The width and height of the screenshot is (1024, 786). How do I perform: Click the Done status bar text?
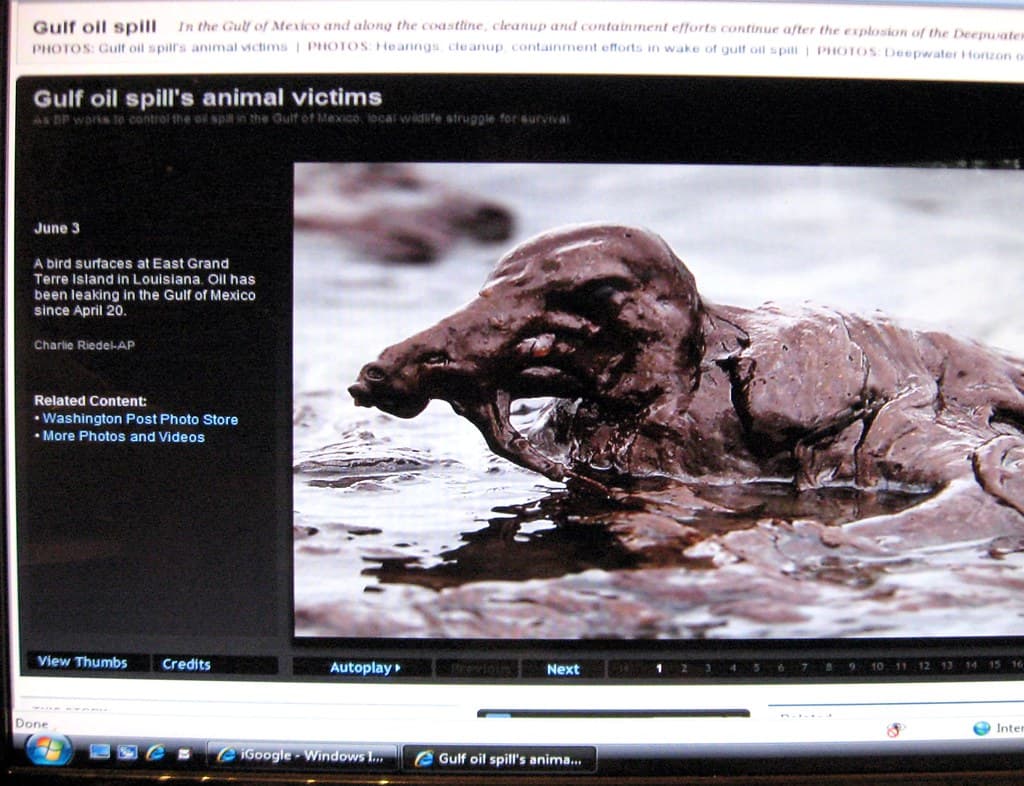[32, 724]
